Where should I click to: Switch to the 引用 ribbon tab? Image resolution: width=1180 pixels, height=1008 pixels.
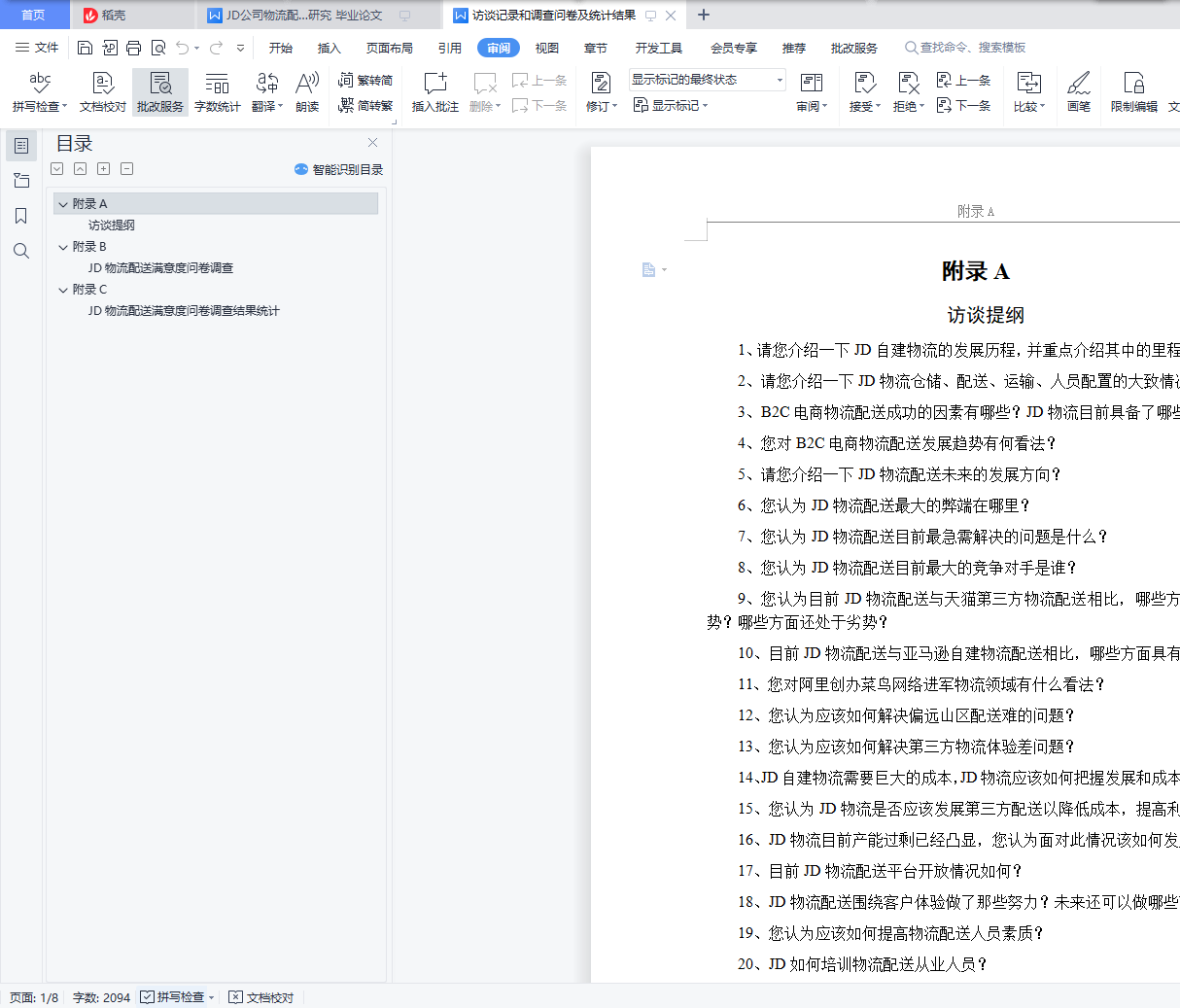450,48
